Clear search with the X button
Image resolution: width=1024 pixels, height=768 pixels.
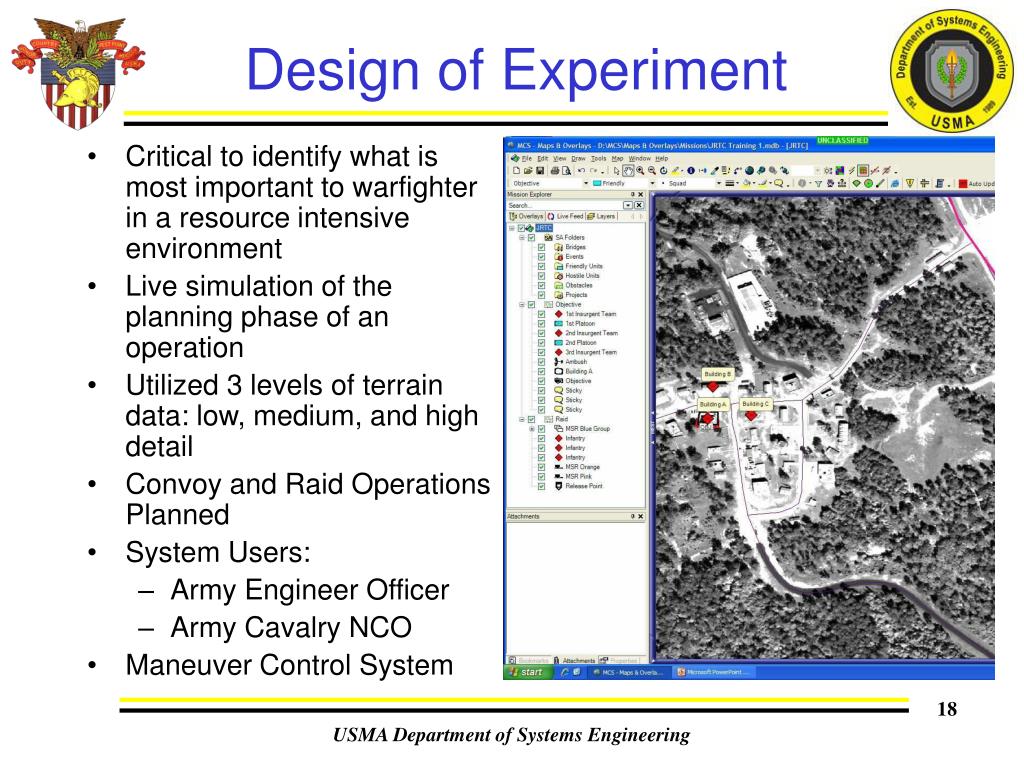[639, 205]
